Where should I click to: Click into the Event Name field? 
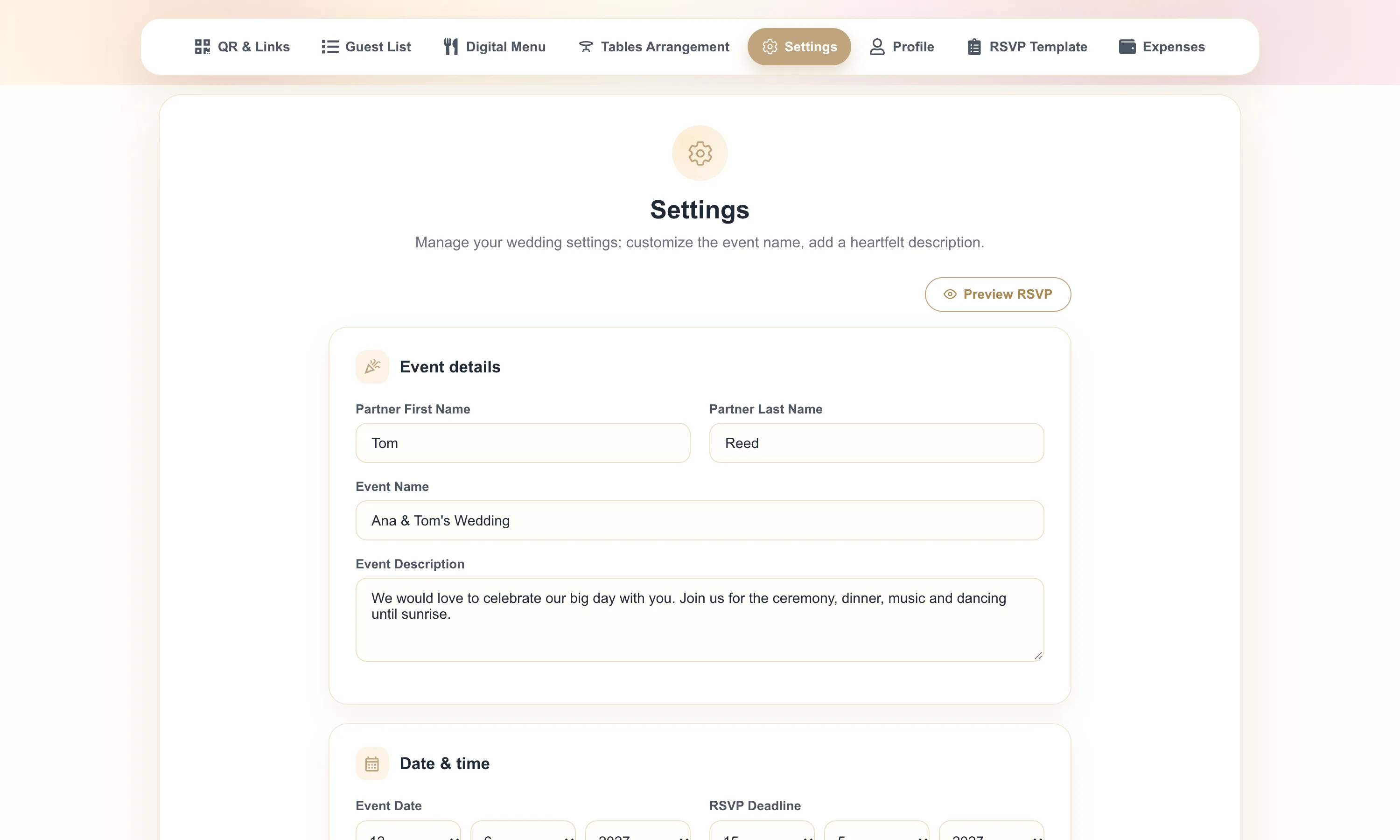click(x=700, y=521)
